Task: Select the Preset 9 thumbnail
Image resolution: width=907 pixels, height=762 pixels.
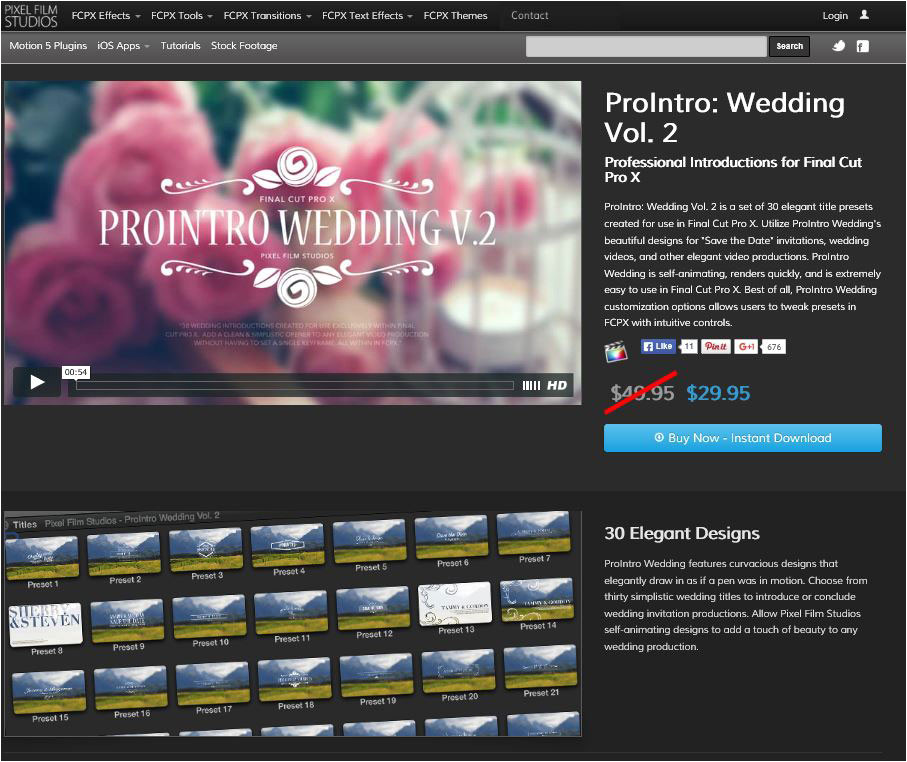Action: click(127, 620)
